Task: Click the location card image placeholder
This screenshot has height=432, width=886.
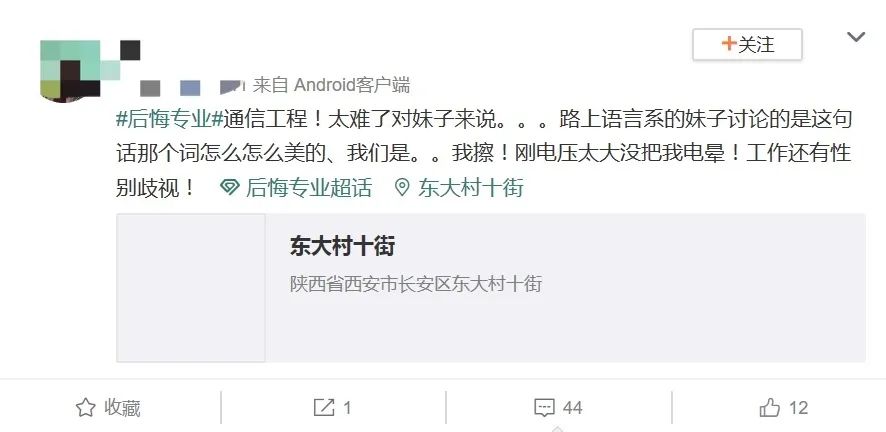Action: coord(190,288)
